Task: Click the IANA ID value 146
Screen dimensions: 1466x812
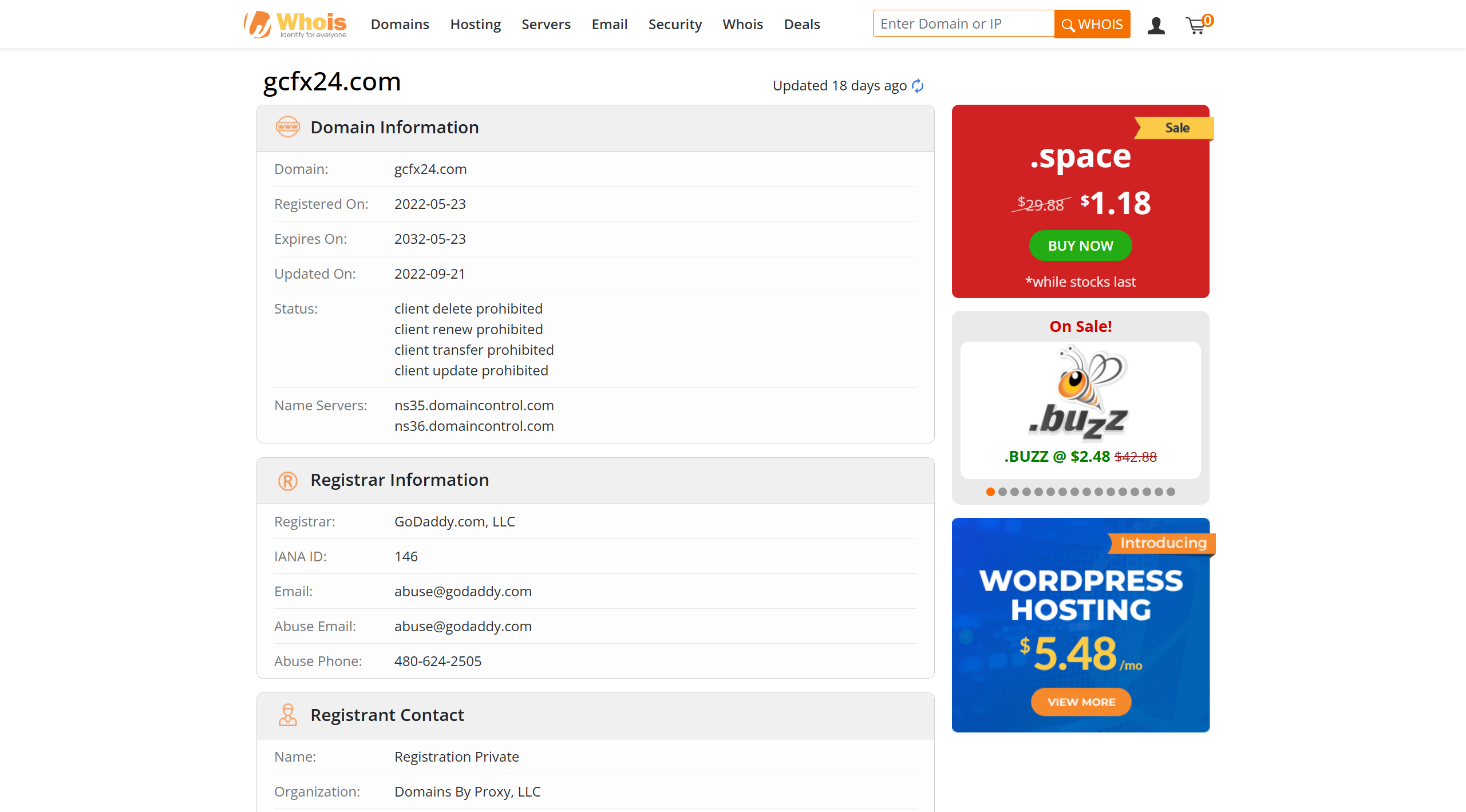Action: [406, 556]
